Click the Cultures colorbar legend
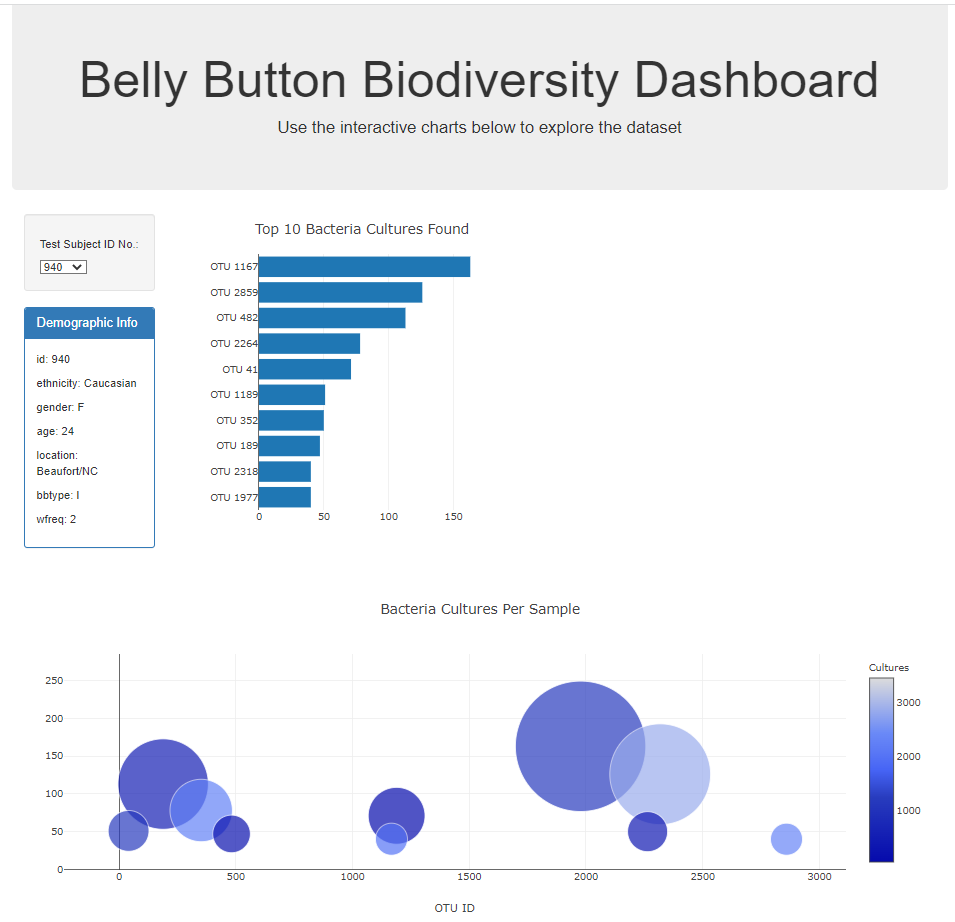 pos(881,770)
